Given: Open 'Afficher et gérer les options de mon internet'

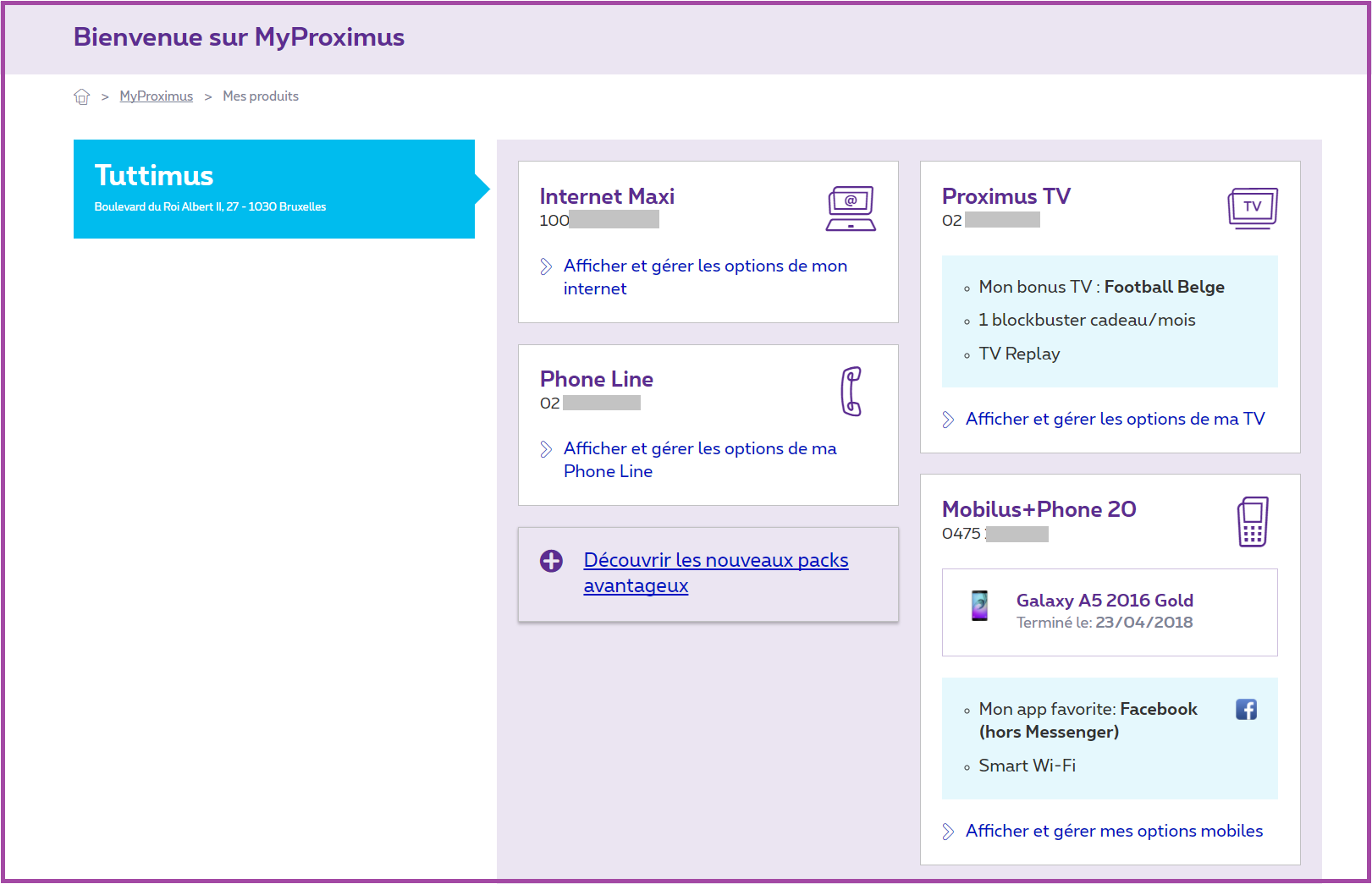Looking at the screenshot, I should tap(704, 266).
